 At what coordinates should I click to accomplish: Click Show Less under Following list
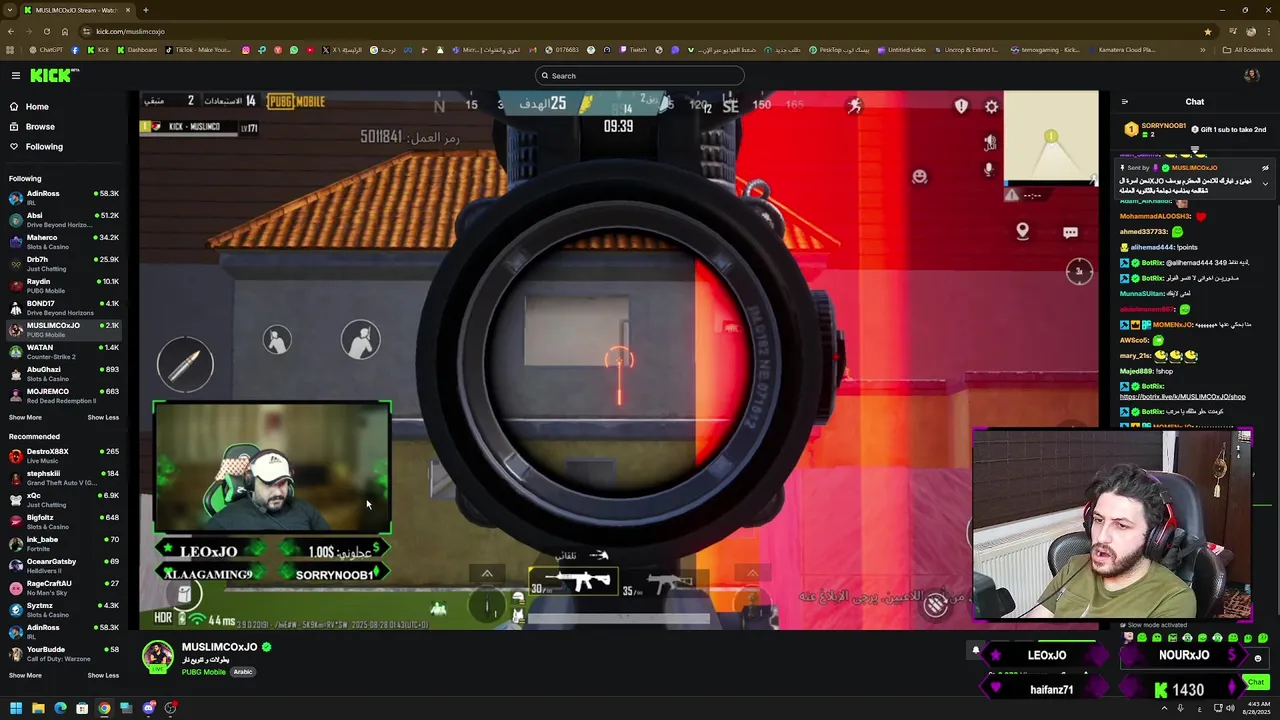tap(103, 418)
